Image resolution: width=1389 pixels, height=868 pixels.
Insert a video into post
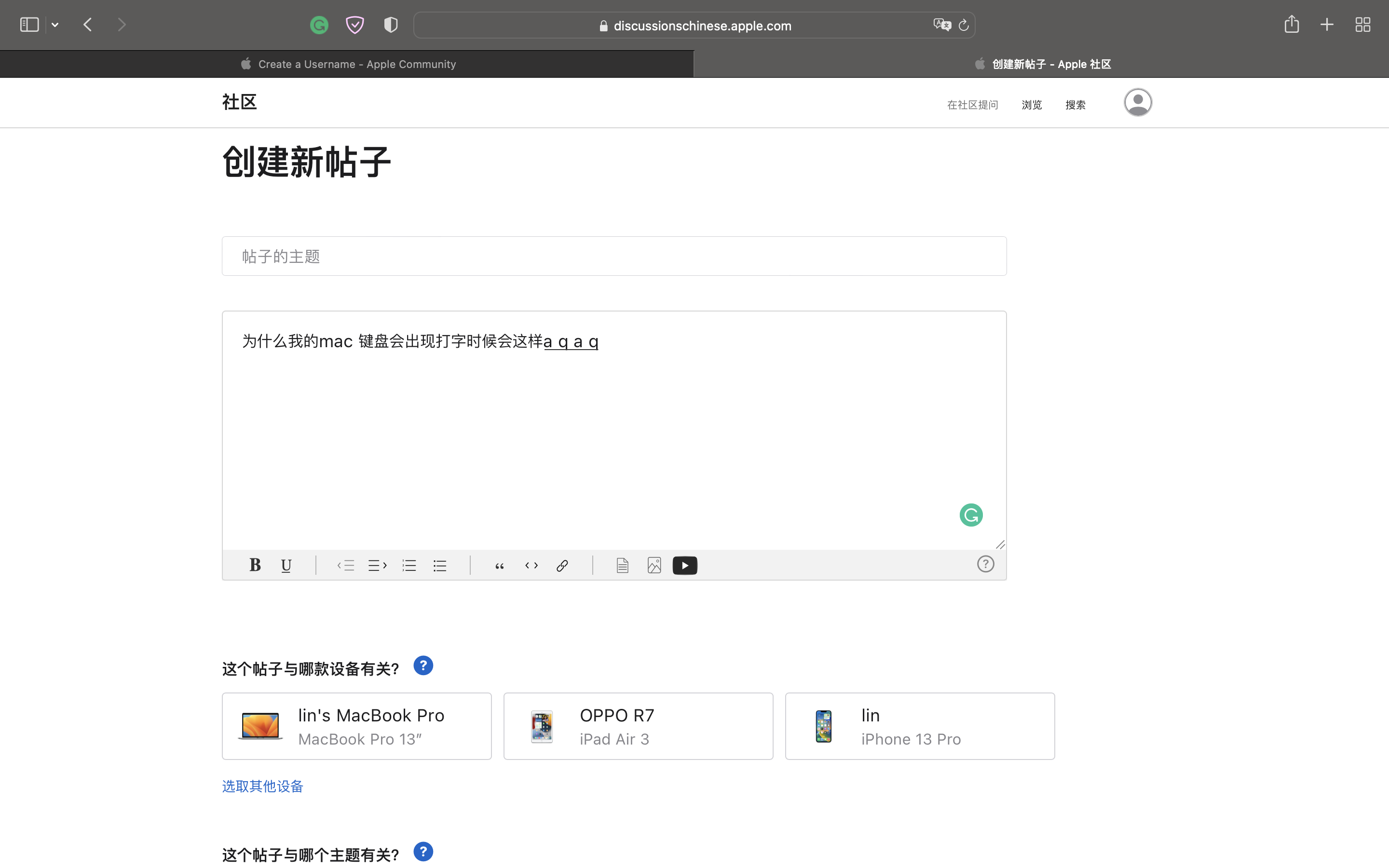[685, 566]
